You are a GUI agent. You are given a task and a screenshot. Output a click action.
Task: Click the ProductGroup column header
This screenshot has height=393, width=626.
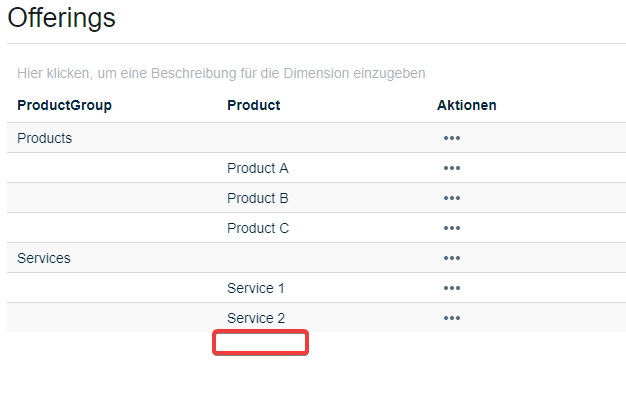pos(64,105)
